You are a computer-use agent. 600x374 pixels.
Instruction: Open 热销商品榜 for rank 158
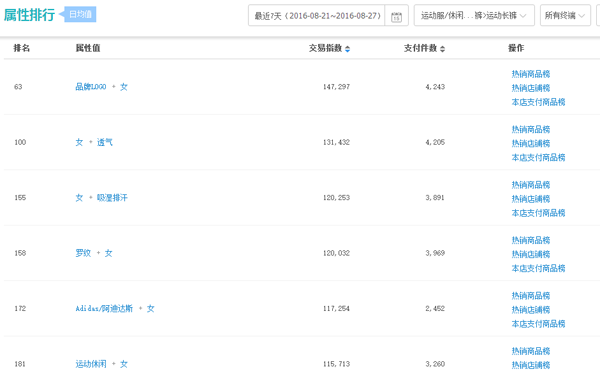pos(531,240)
